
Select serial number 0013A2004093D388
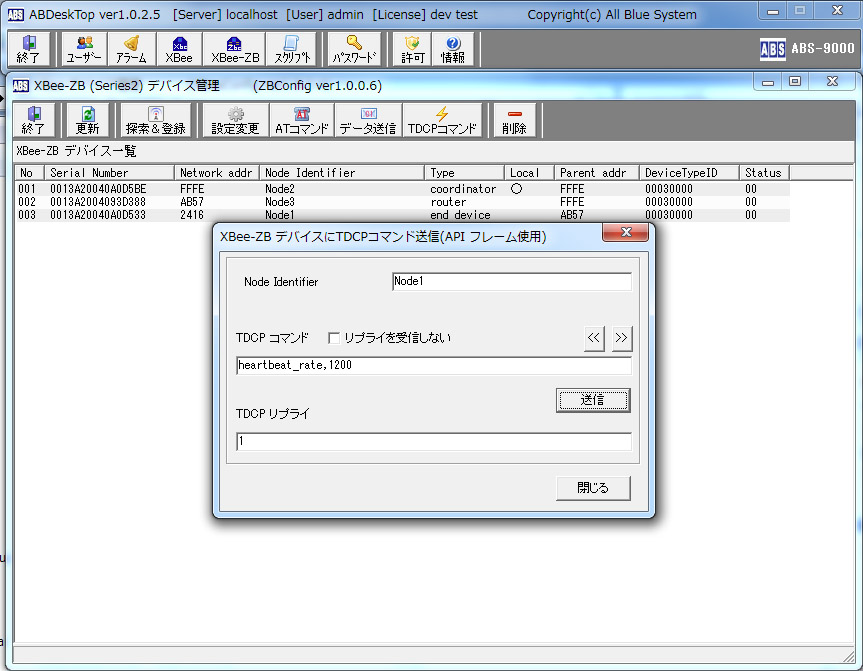coord(98,202)
